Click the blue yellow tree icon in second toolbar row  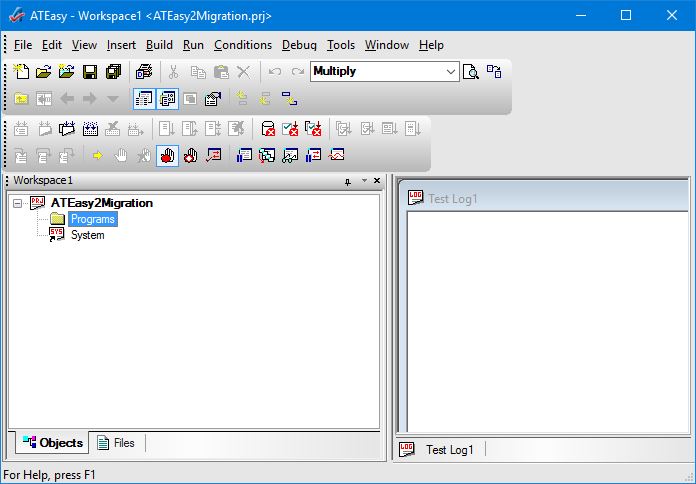(289, 99)
